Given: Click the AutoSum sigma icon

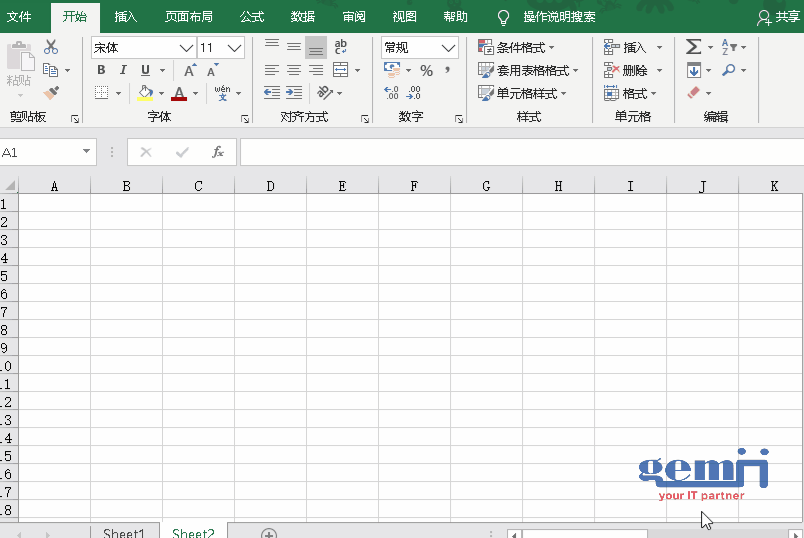Looking at the screenshot, I should coord(693,47).
